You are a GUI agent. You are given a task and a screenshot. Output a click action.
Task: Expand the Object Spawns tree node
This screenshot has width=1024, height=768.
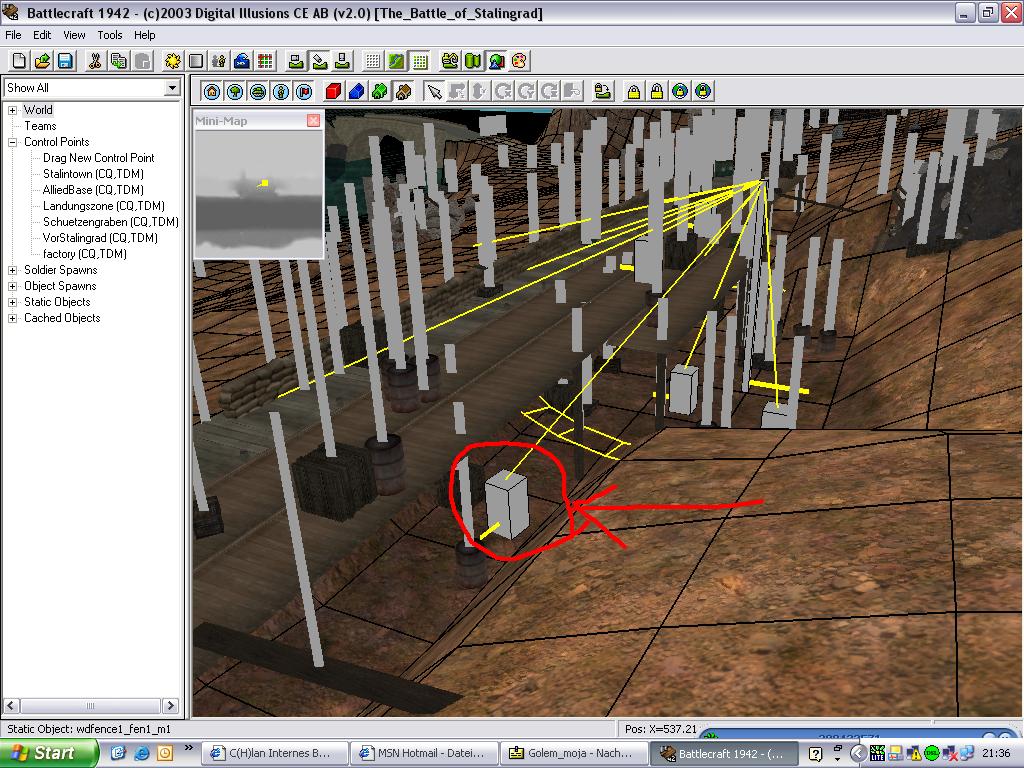tap(12, 286)
